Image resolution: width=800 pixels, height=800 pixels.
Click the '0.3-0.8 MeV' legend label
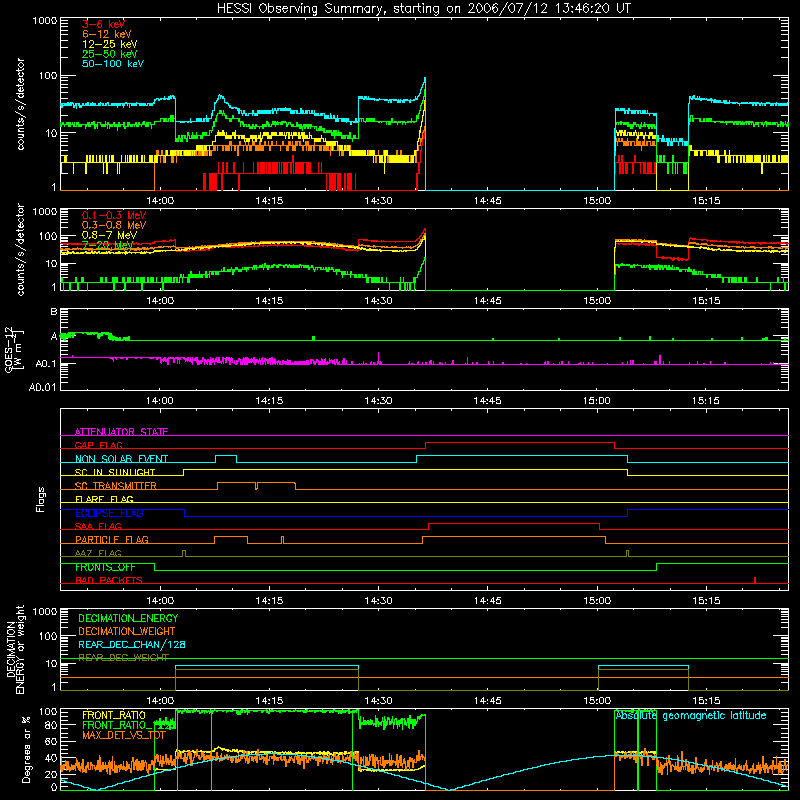[114, 225]
